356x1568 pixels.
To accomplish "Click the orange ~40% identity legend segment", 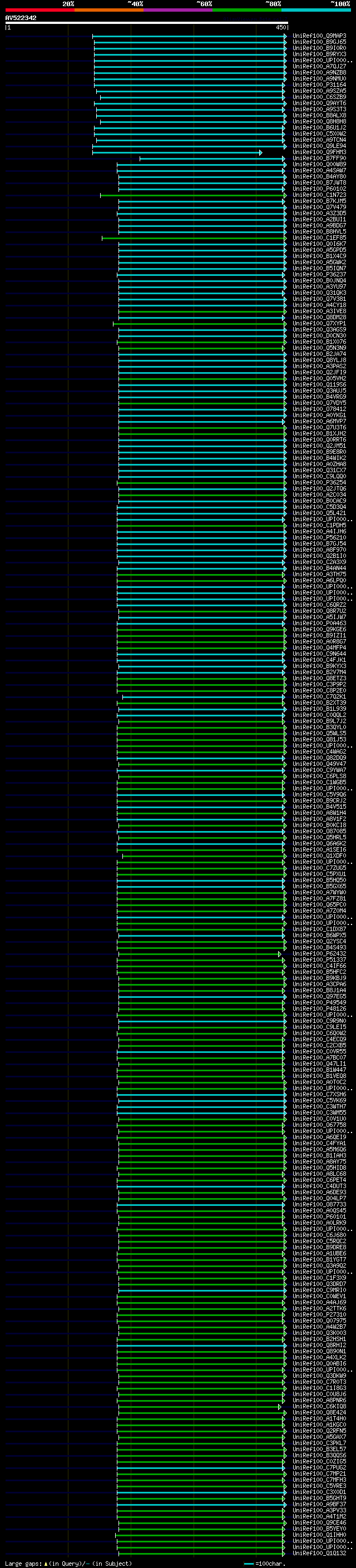I will pos(109,10).
